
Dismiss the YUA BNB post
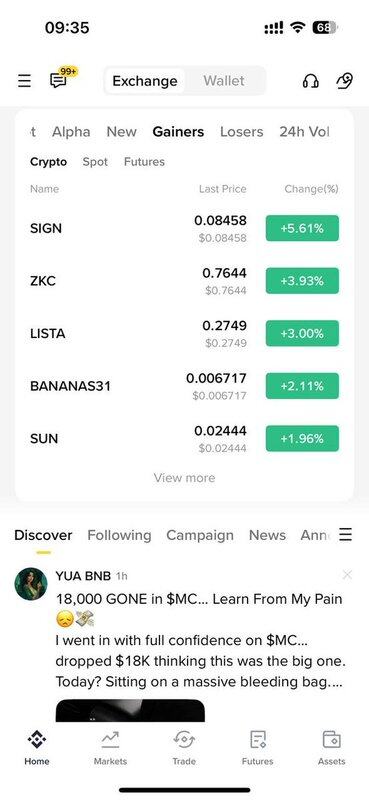click(x=347, y=575)
